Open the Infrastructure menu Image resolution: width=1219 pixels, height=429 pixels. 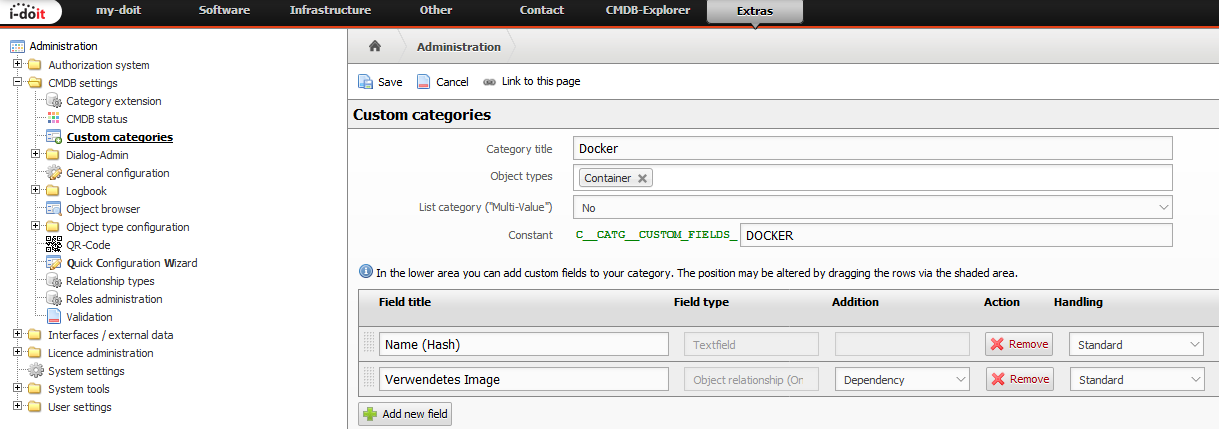(330, 10)
